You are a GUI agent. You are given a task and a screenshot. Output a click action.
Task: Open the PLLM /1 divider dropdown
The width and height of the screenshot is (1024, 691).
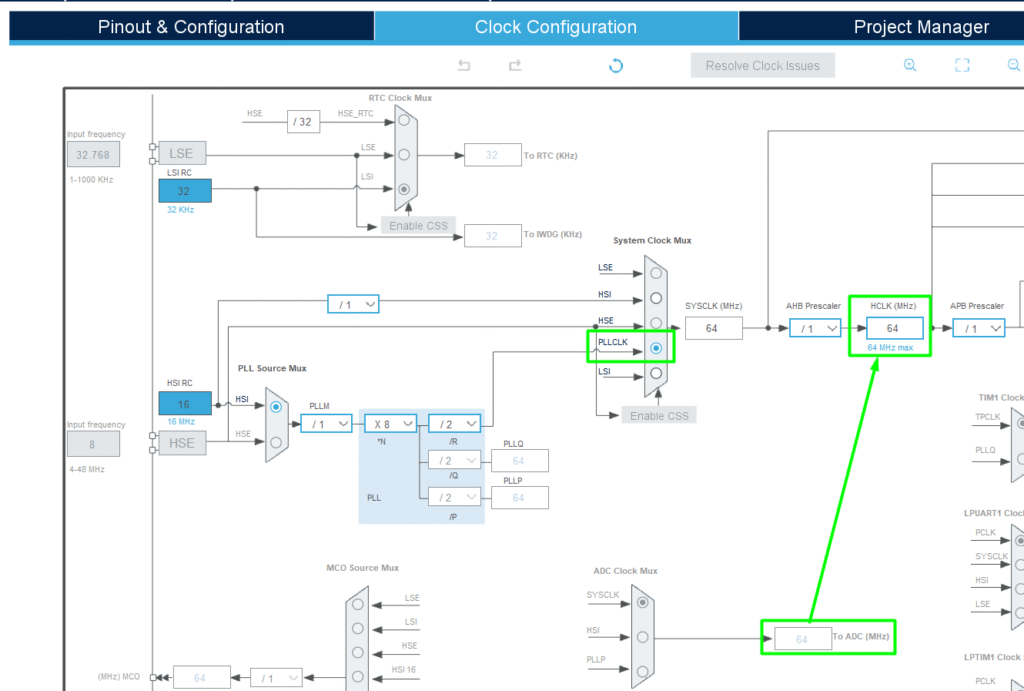pyautogui.click(x=326, y=423)
